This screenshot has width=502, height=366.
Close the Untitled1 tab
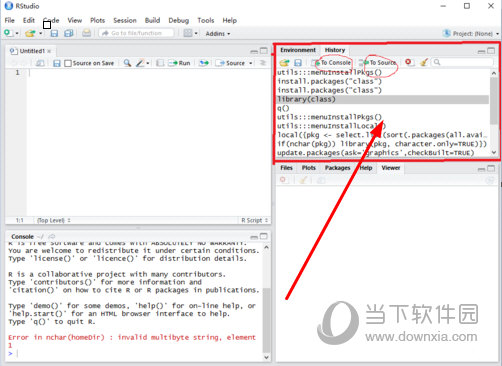[x=49, y=51]
